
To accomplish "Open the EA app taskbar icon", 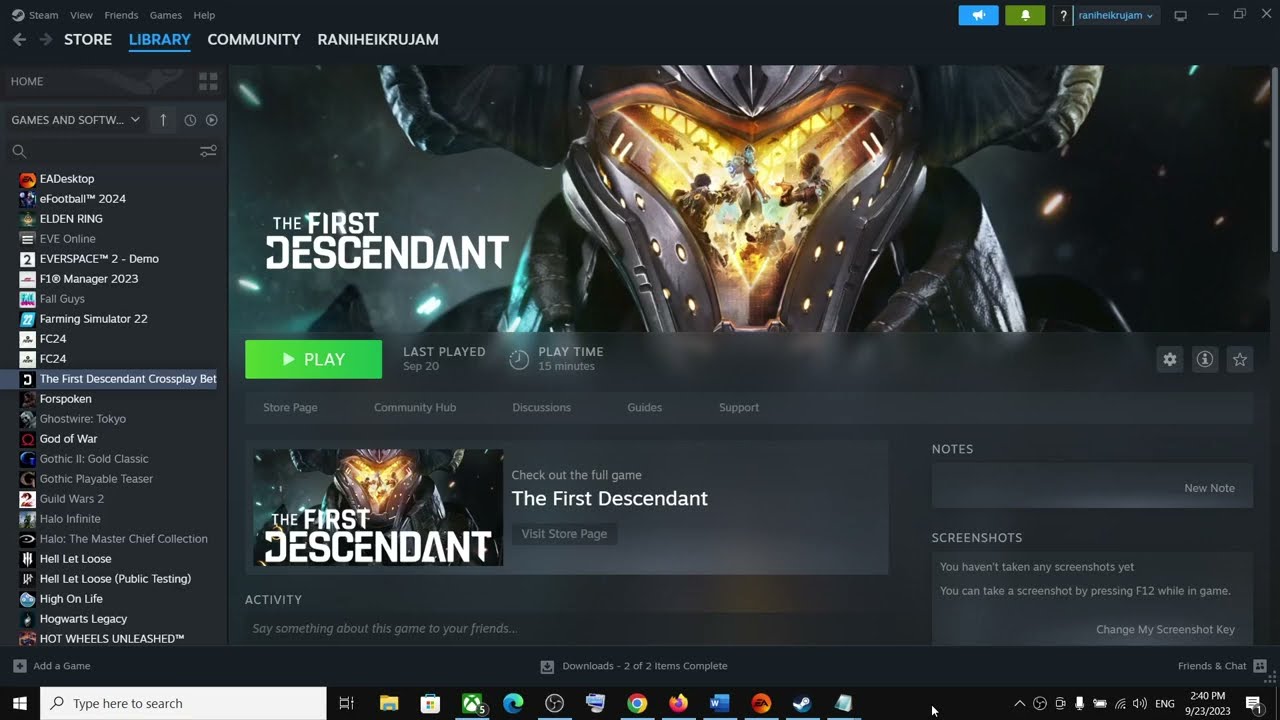I will [x=761, y=703].
